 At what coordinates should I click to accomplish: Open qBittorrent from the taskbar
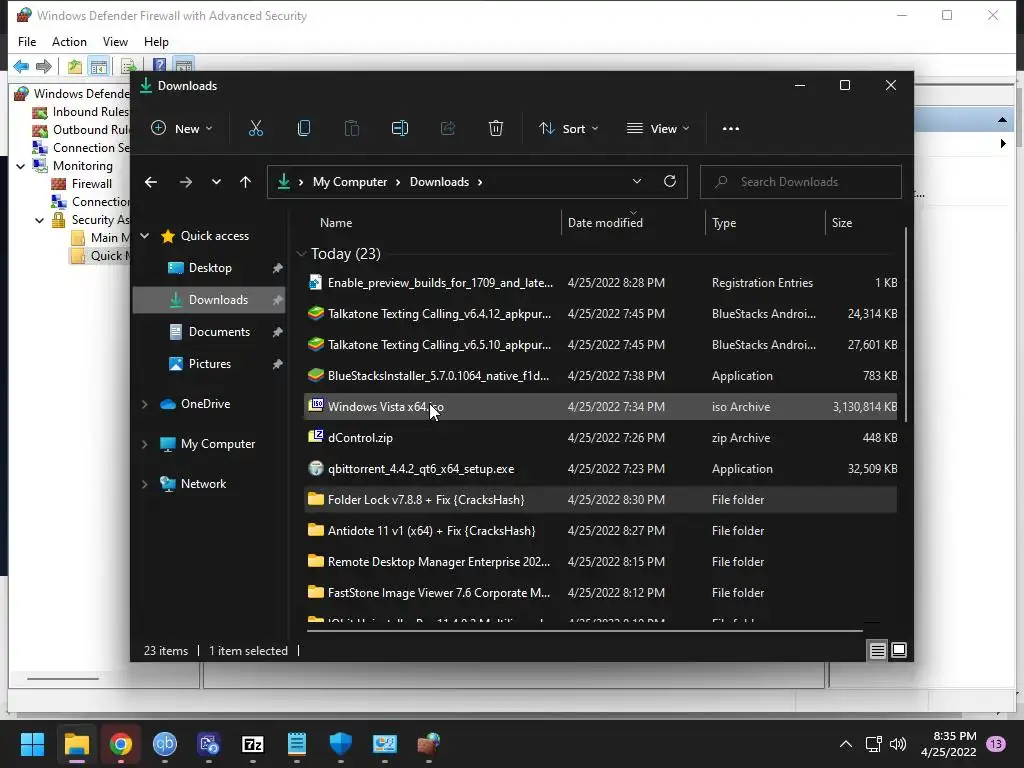coord(165,744)
